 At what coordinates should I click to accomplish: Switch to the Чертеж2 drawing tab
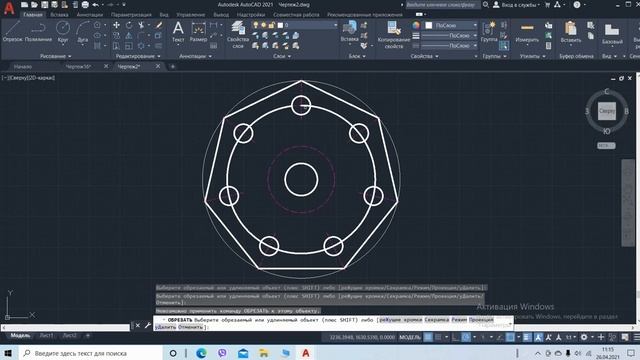[x=129, y=66]
